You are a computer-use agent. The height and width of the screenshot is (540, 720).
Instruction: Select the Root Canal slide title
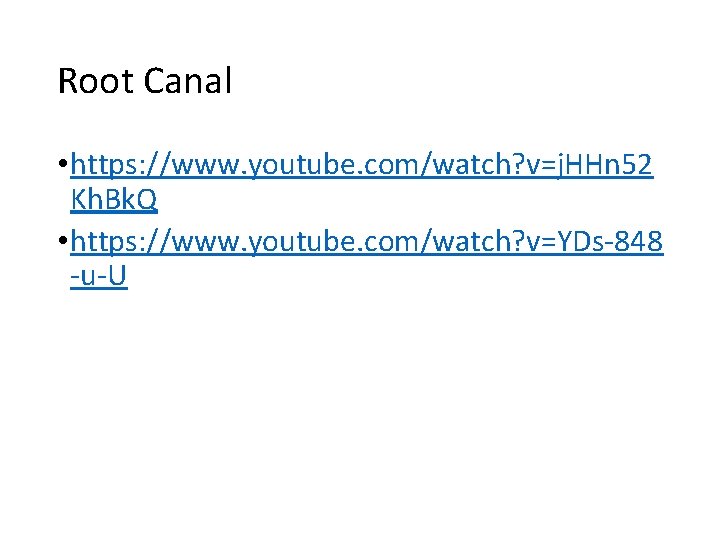145,81
